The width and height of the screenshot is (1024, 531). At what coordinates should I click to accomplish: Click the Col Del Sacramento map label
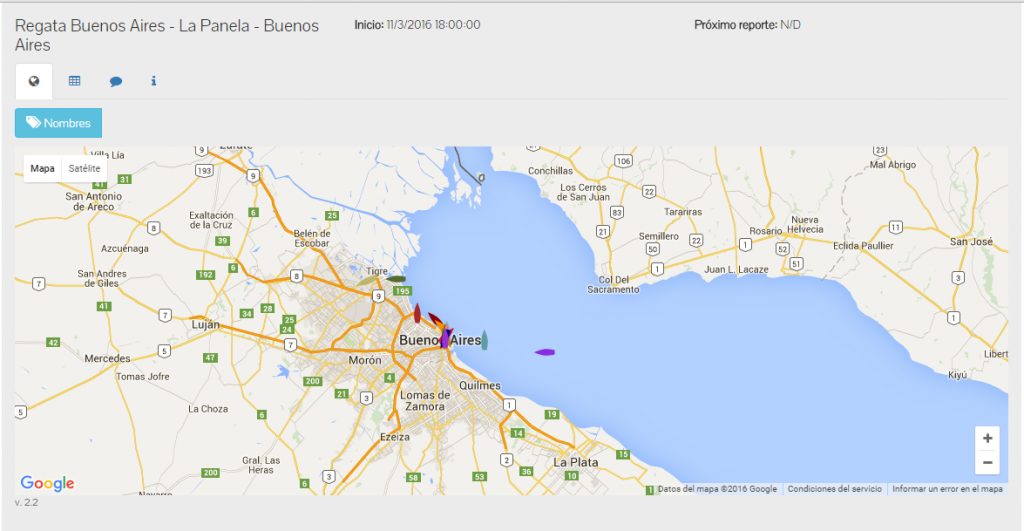pyautogui.click(x=613, y=284)
